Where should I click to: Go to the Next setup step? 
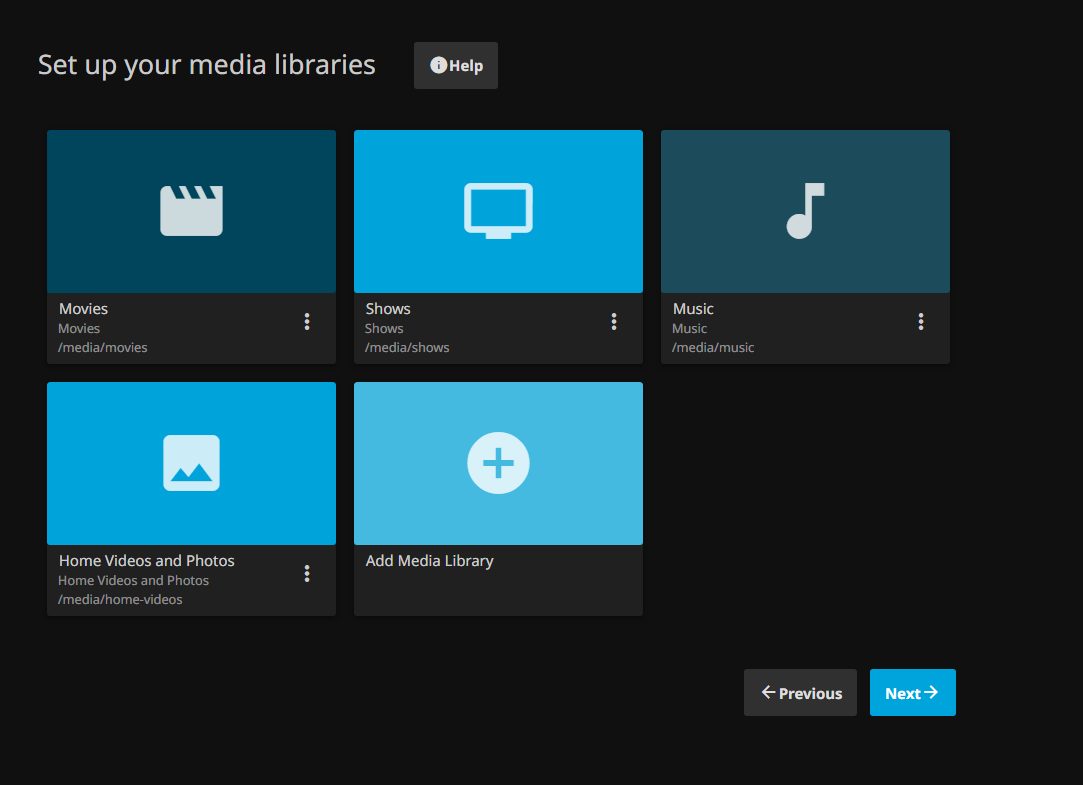(x=912, y=692)
